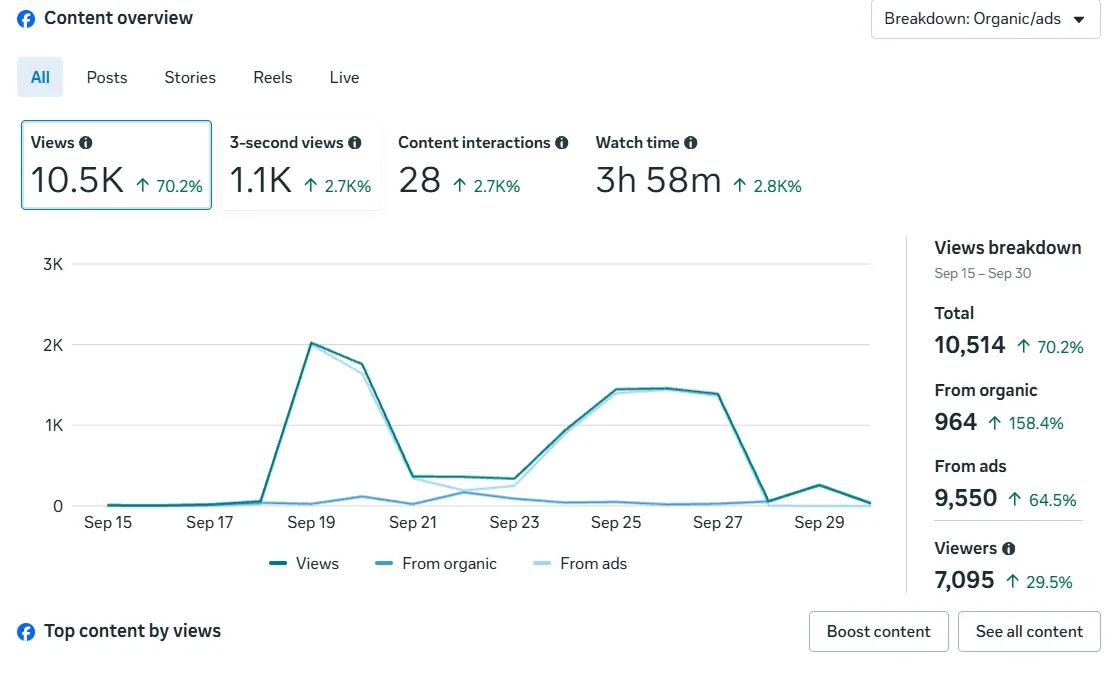
Task: Open the Watch time info icon
Action: click(691, 143)
